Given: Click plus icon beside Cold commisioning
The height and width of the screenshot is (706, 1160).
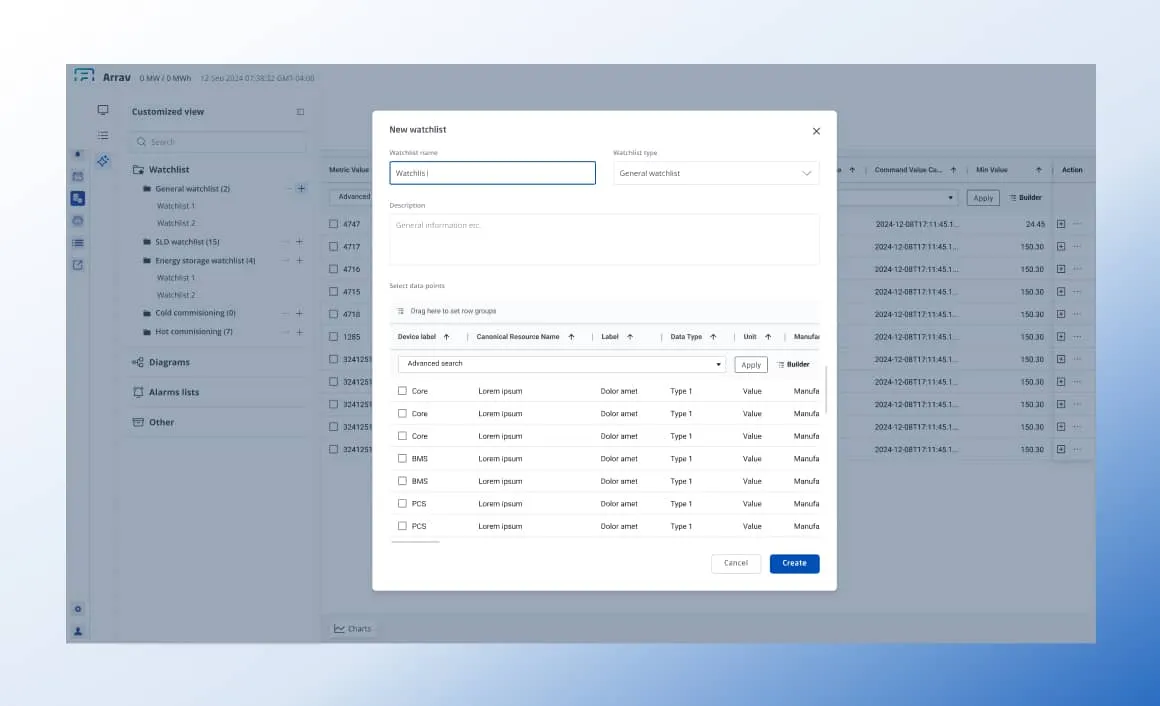Looking at the screenshot, I should click(300, 313).
